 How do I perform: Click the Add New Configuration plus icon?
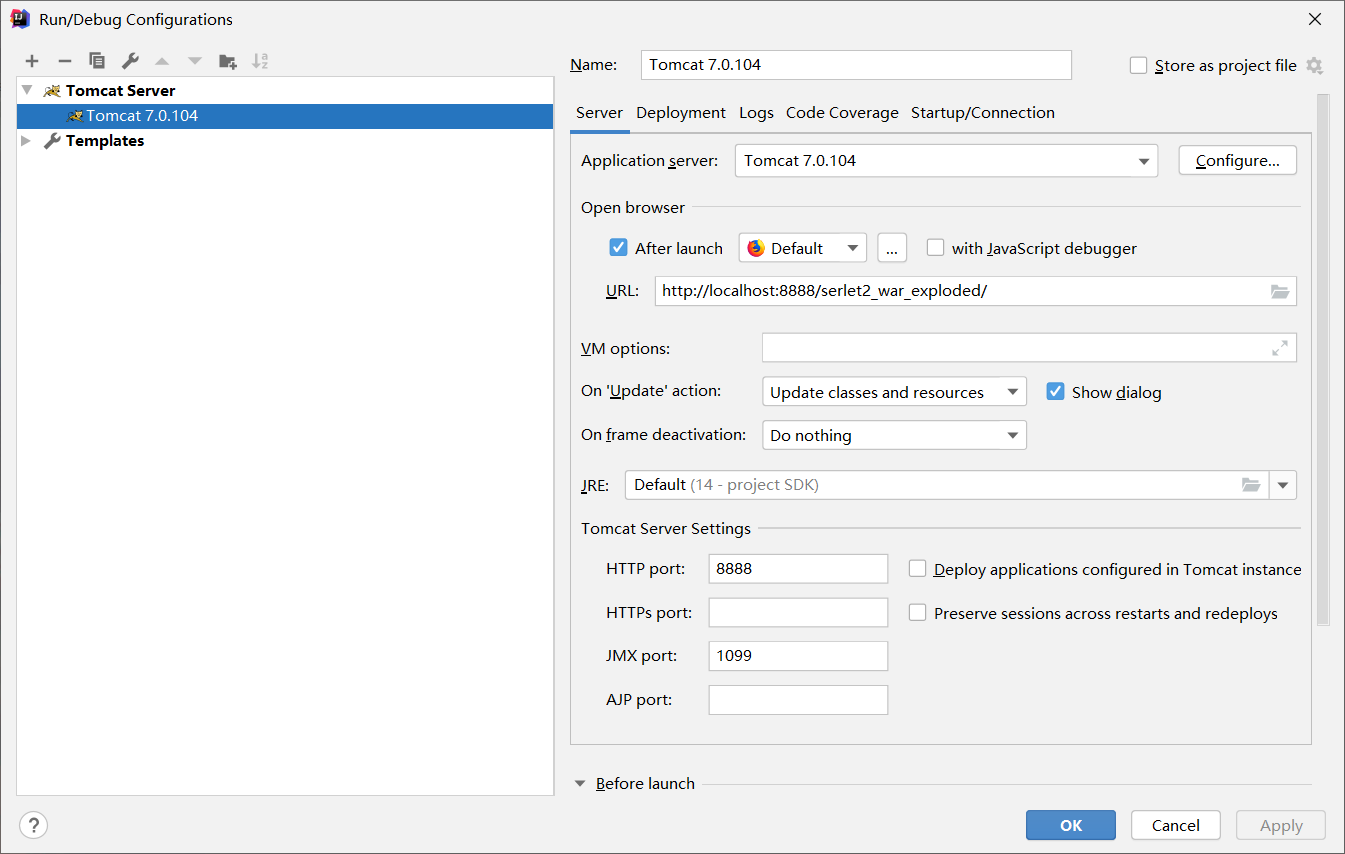32,61
